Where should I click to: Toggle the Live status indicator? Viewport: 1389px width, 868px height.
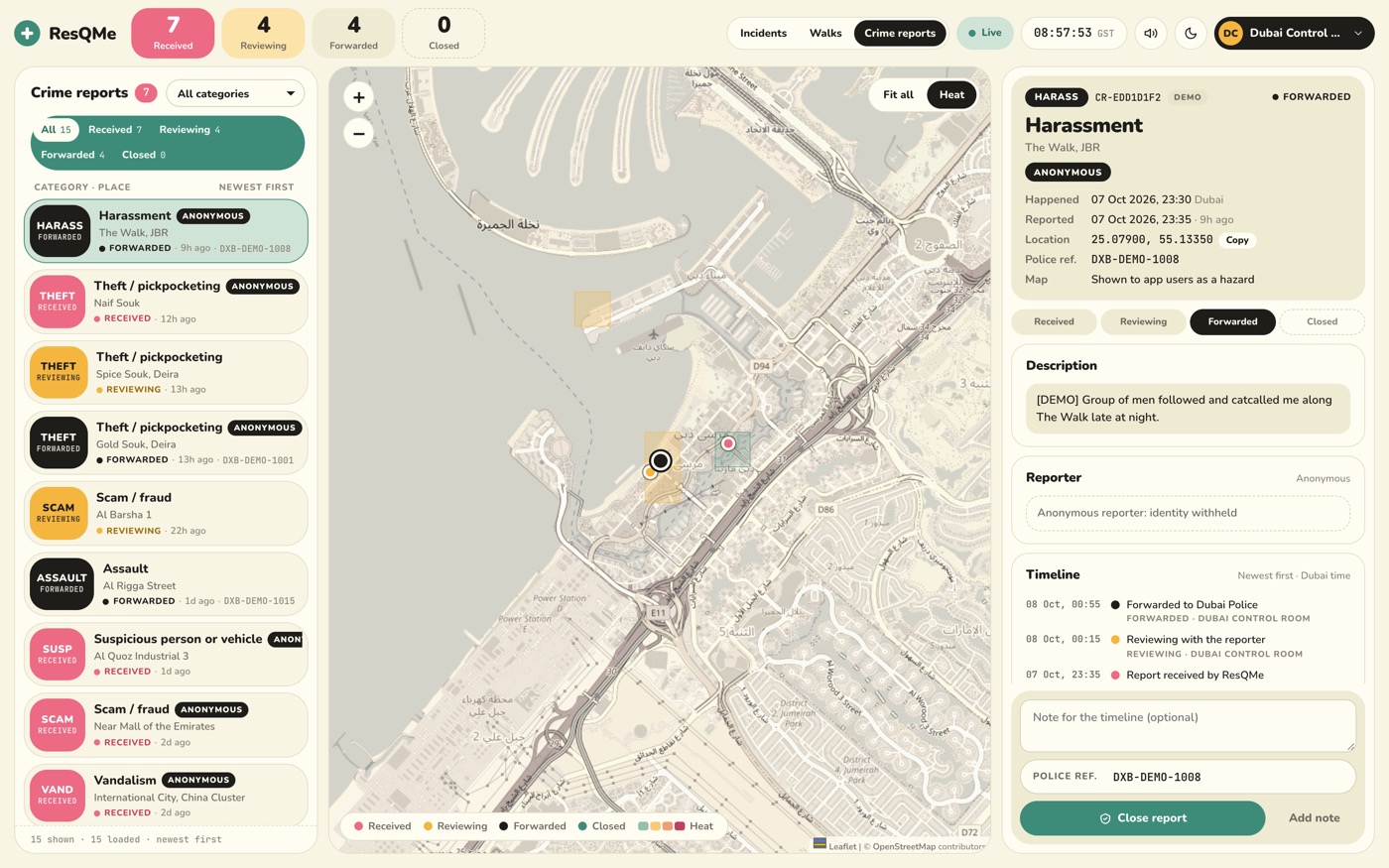[x=985, y=33]
